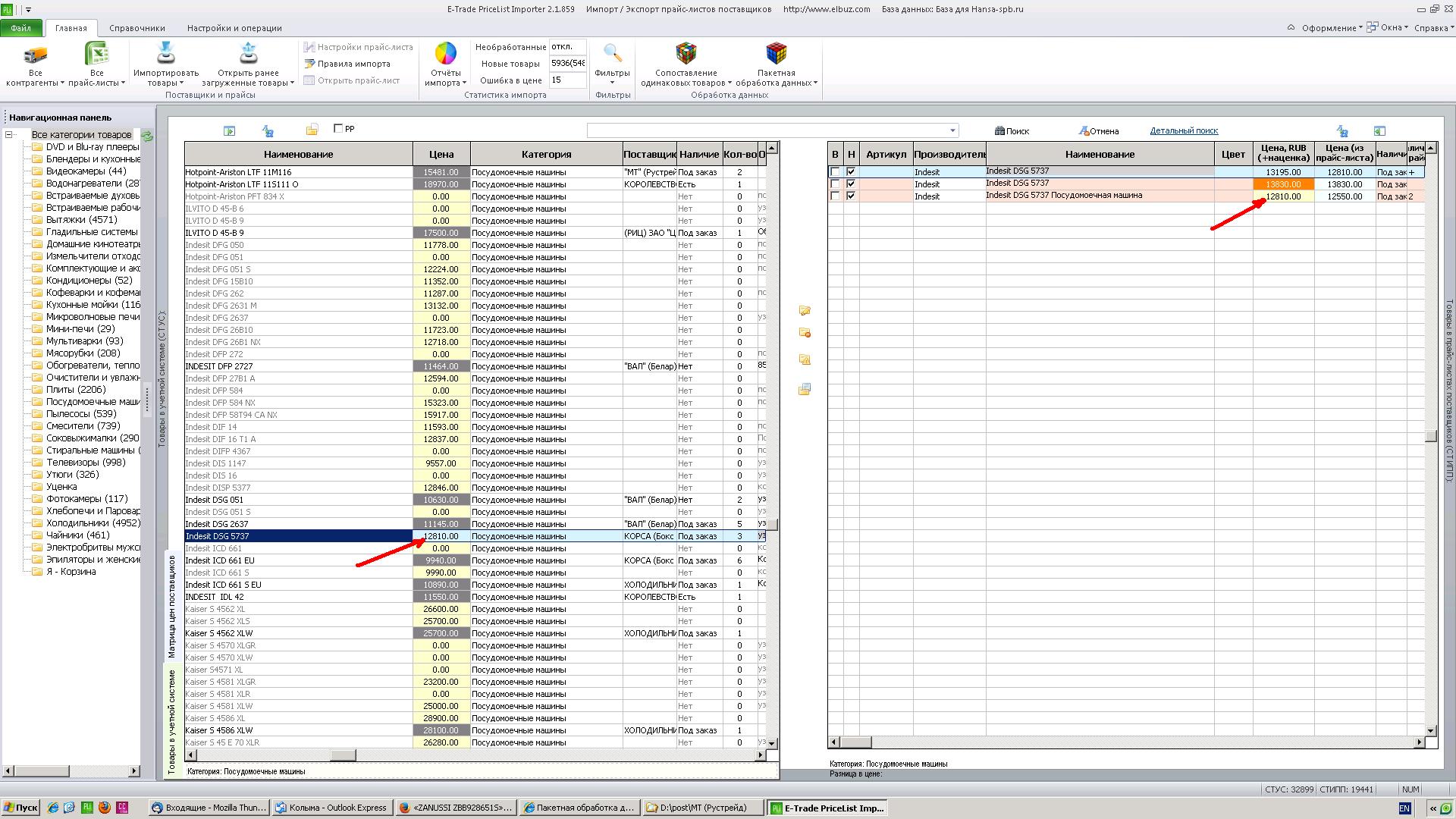Select the Холодильники (4952) category
This screenshot has width=1456, height=819.
[93, 523]
